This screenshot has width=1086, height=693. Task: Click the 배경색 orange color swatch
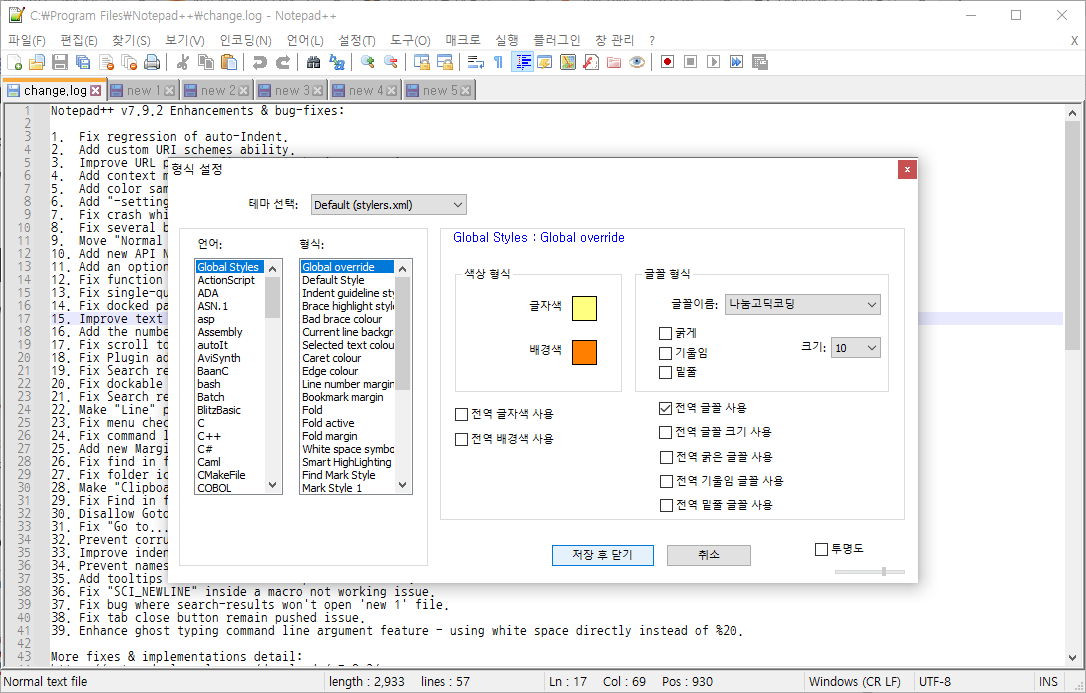point(584,352)
